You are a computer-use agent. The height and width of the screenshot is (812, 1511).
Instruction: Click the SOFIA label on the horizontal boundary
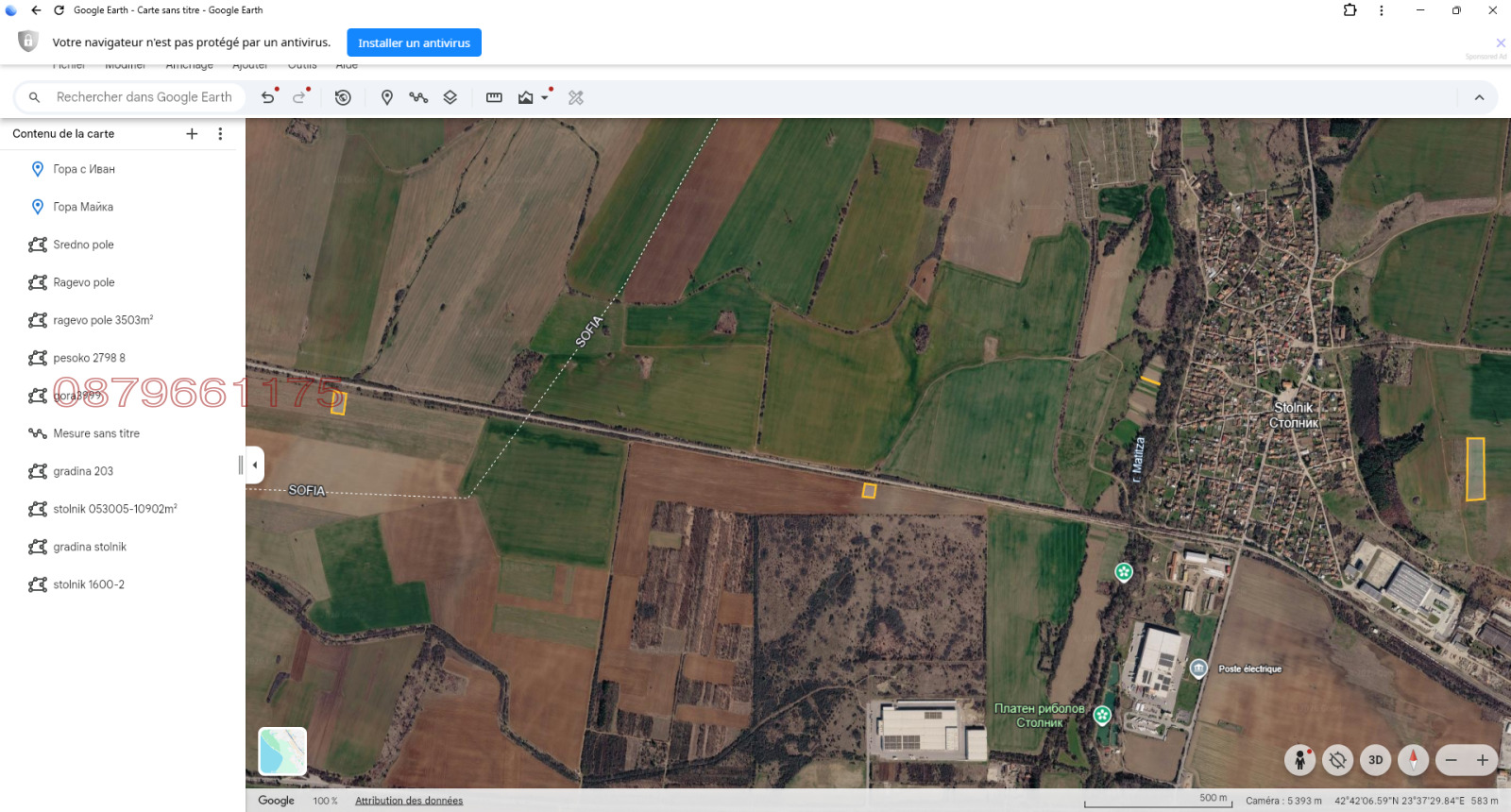307,490
